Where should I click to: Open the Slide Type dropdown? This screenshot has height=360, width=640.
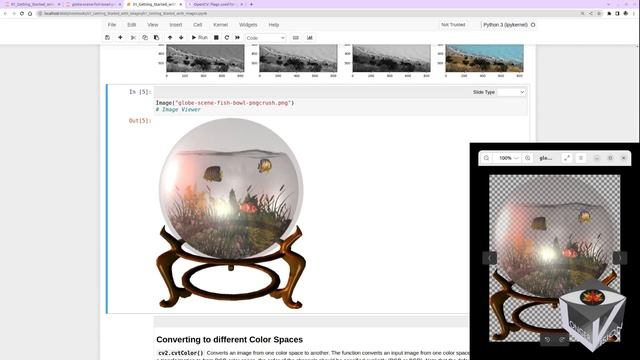511,92
